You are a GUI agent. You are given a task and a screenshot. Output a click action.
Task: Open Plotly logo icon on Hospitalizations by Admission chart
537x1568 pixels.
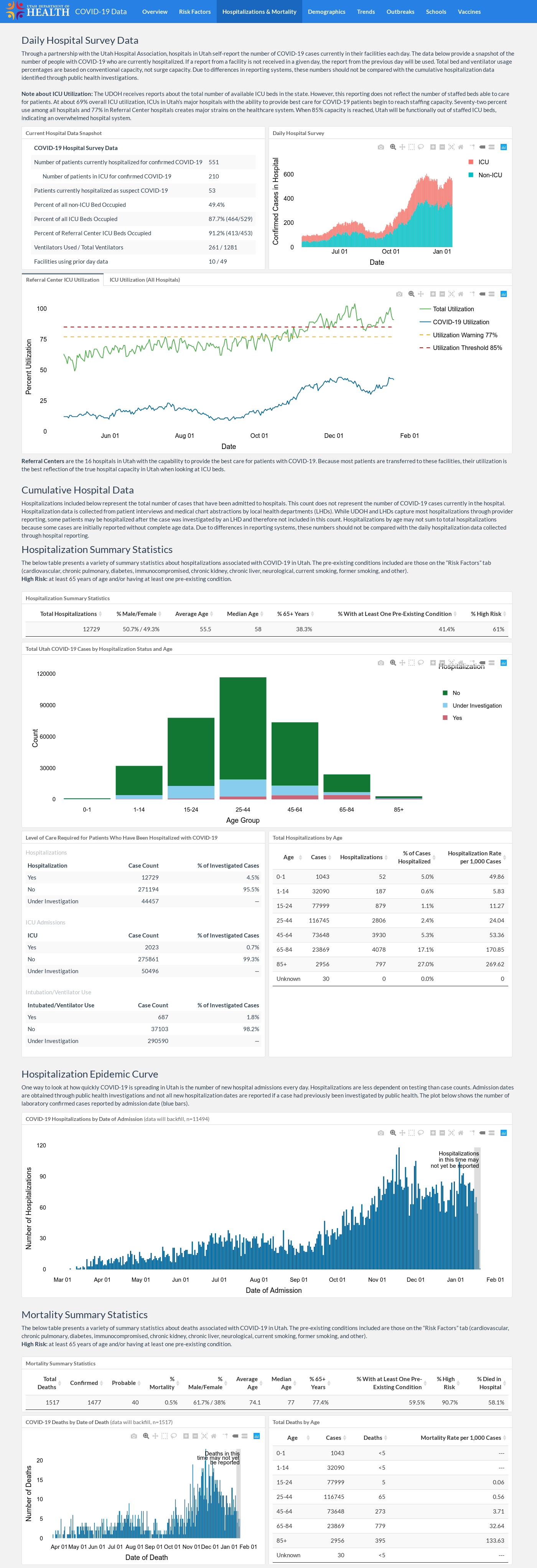(504, 1133)
